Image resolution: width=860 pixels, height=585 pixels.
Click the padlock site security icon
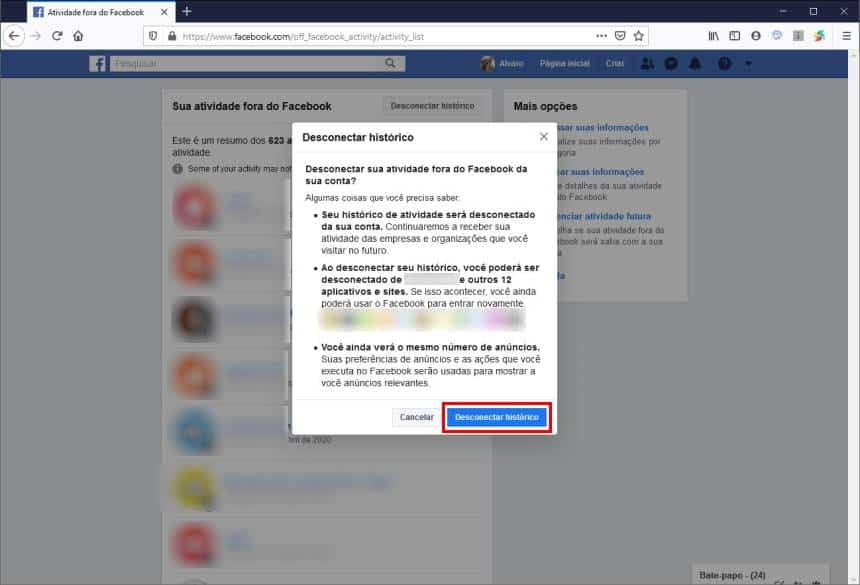(172, 36)
